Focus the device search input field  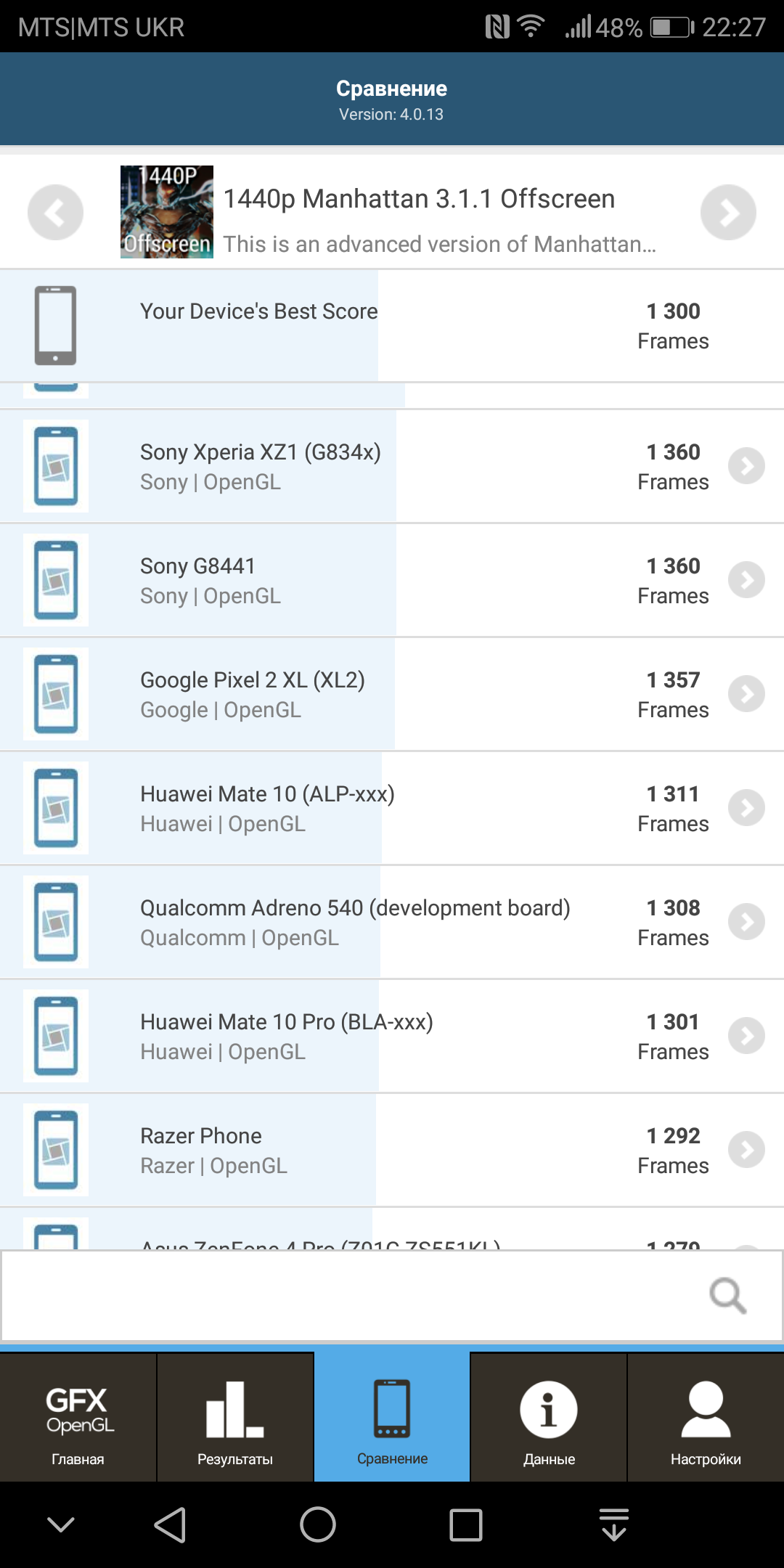392,1296
